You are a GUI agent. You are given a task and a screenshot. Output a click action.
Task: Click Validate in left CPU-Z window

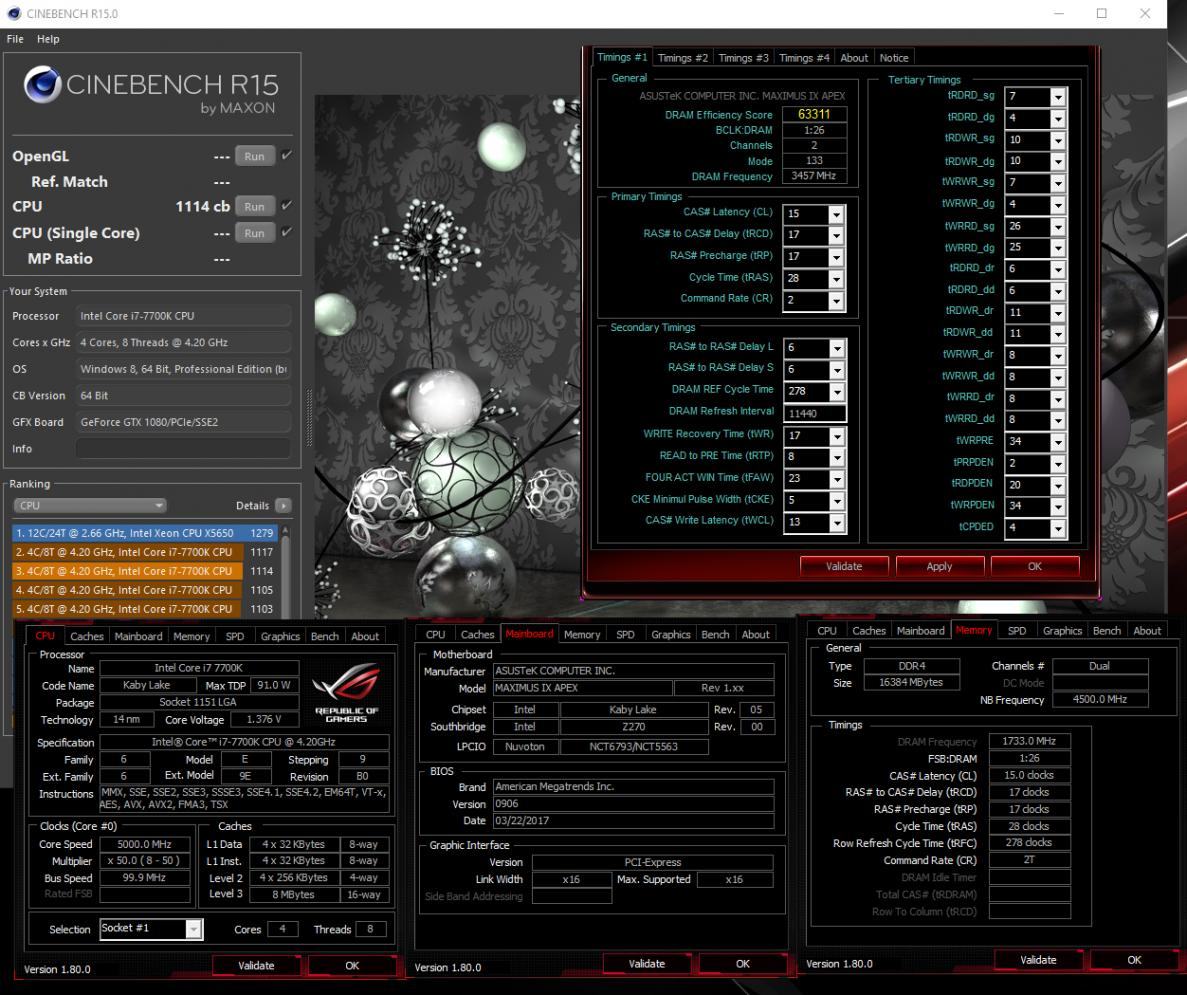tap(256, 965)
